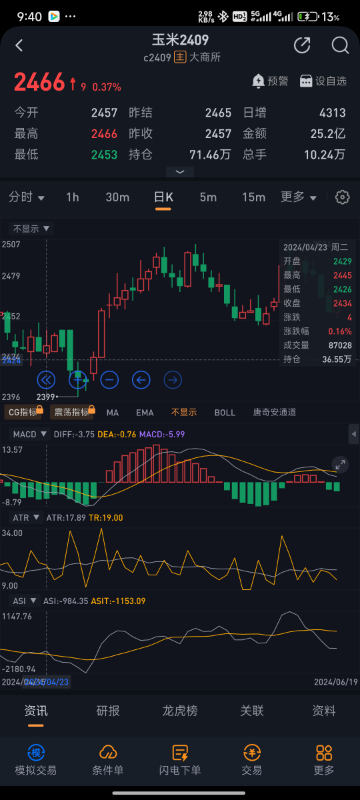
Task: Open search with the magnifier icon
Action: [x=340, y=45]
